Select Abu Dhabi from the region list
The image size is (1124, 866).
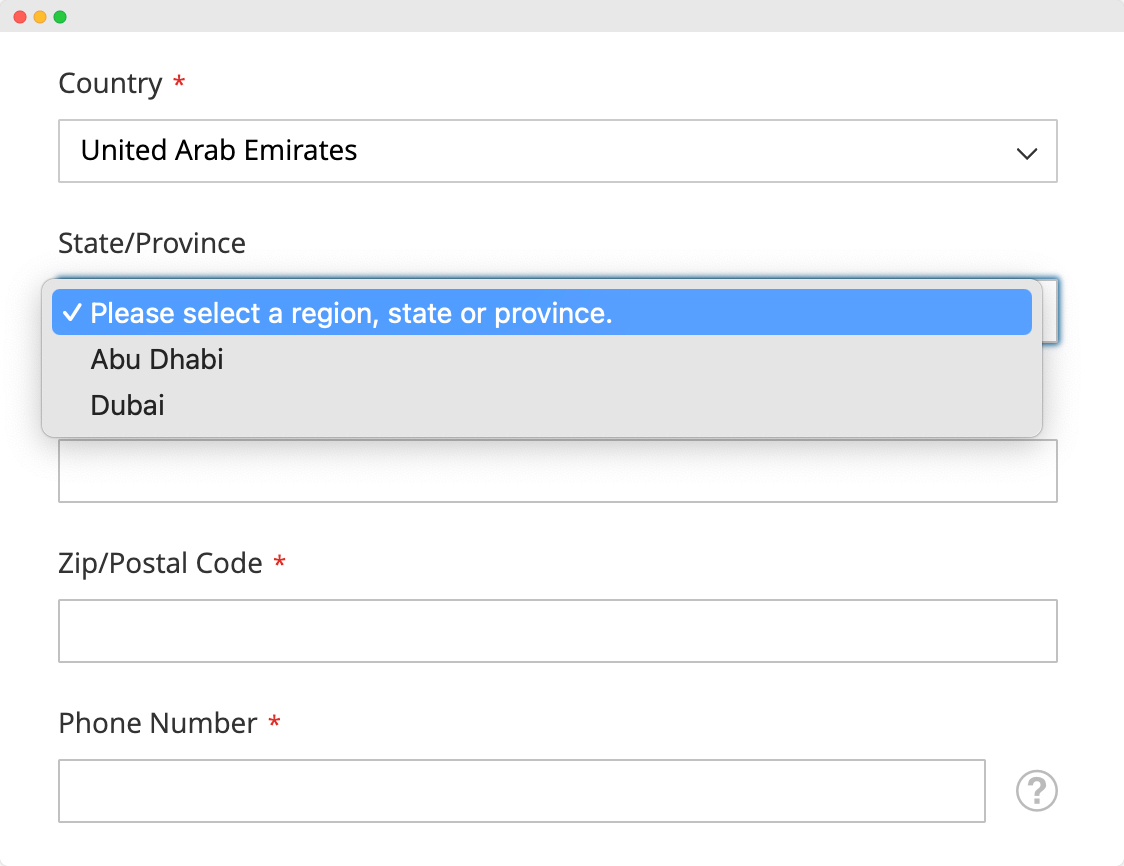pos(157,359)
